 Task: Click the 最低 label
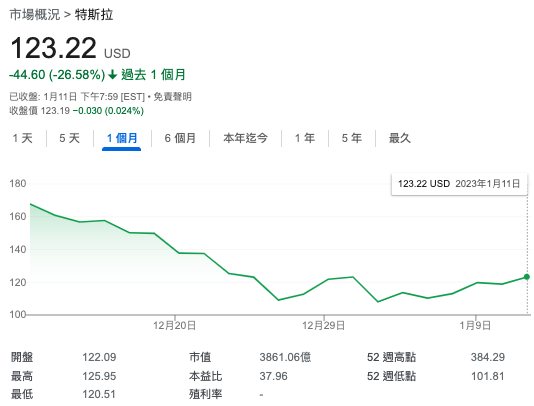[22, 394]
